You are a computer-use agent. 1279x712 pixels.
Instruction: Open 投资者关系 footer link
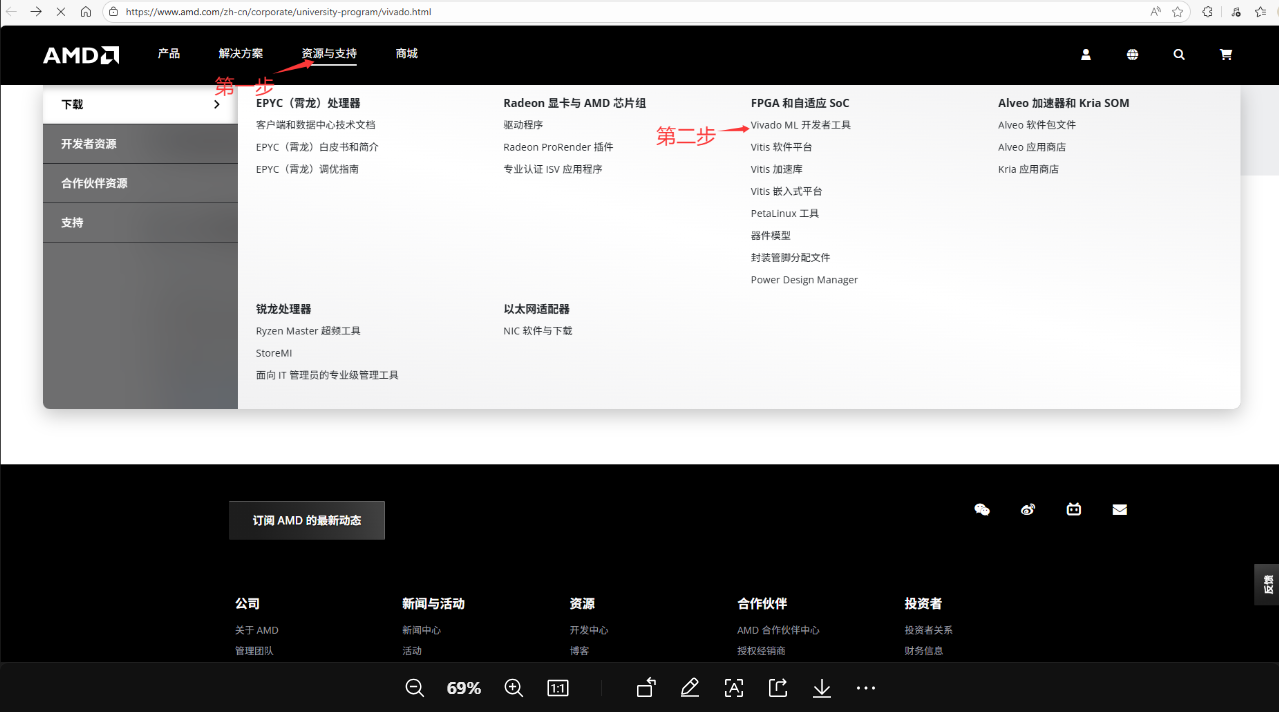(929, 630)
